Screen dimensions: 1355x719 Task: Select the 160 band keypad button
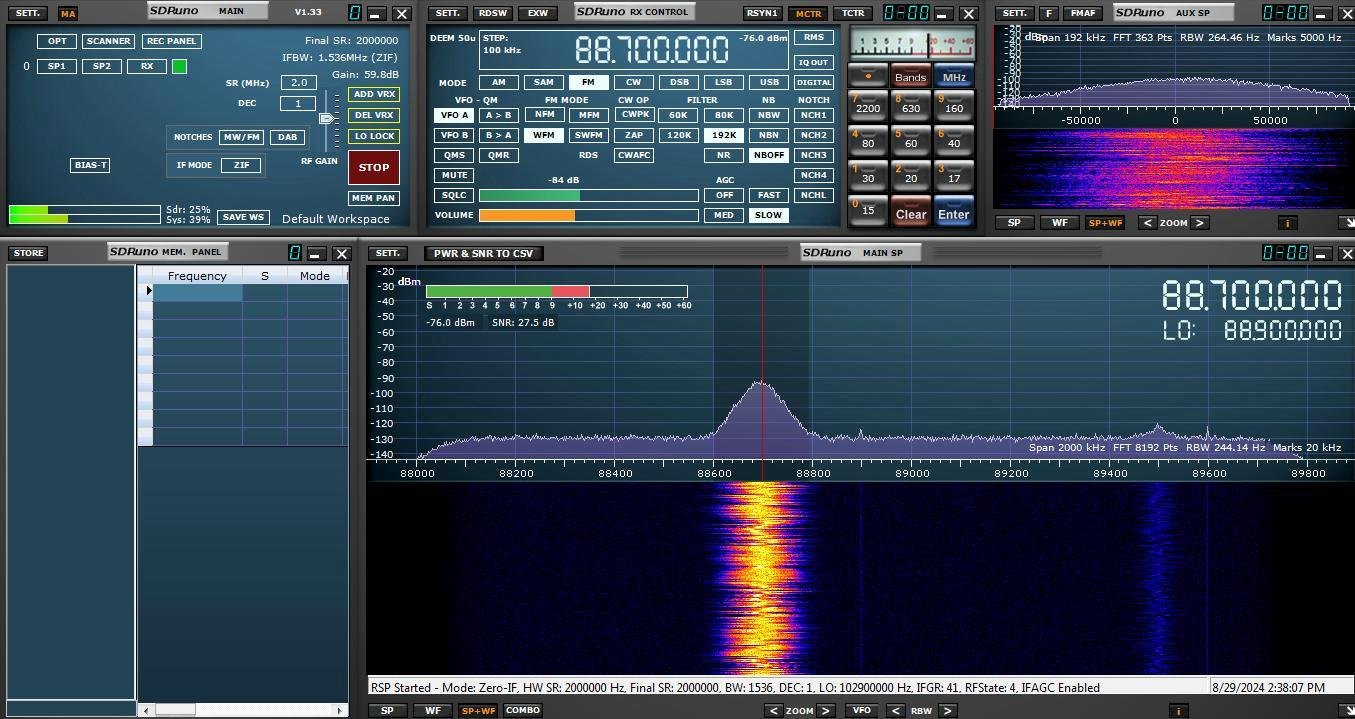coord(954,106)
